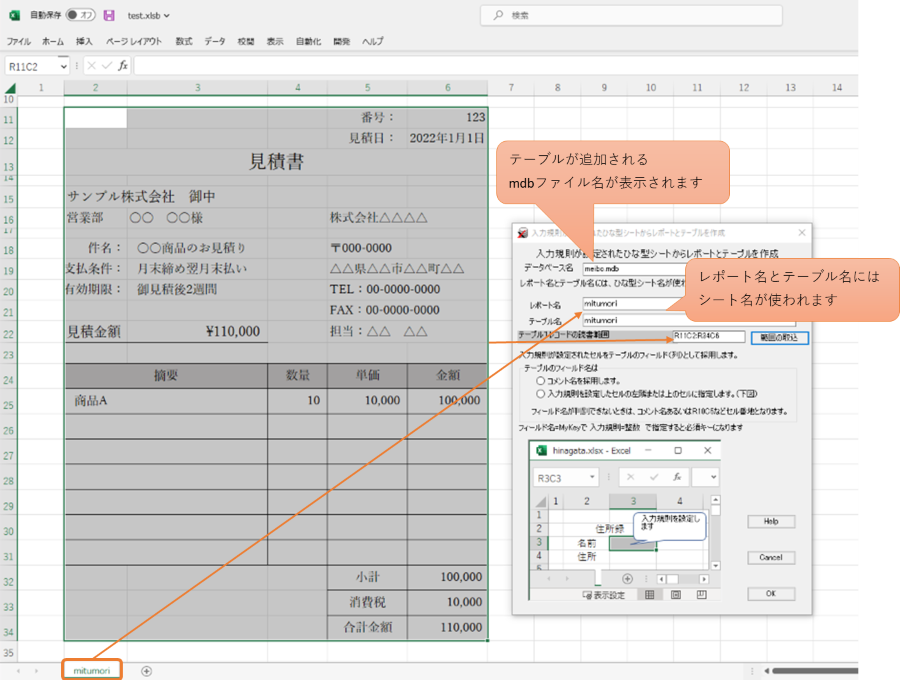Open the ホーム ribbon tab
Screen dimensions: 900x680
coord(53,41)
